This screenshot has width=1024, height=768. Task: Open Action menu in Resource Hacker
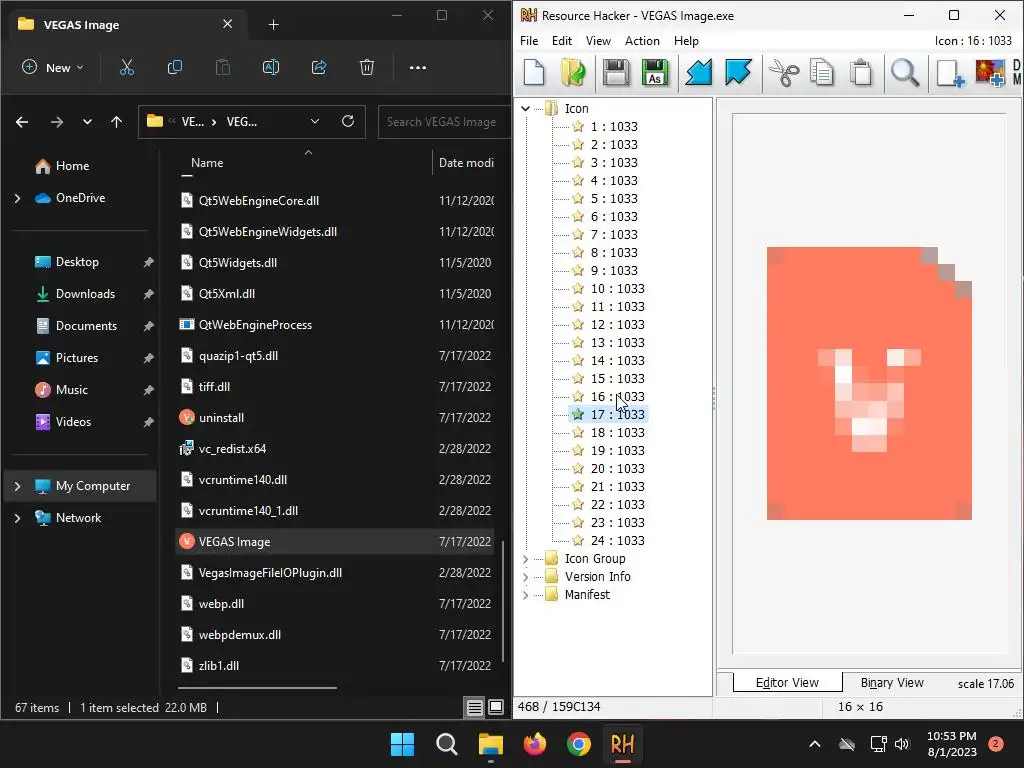click(642, 40)
